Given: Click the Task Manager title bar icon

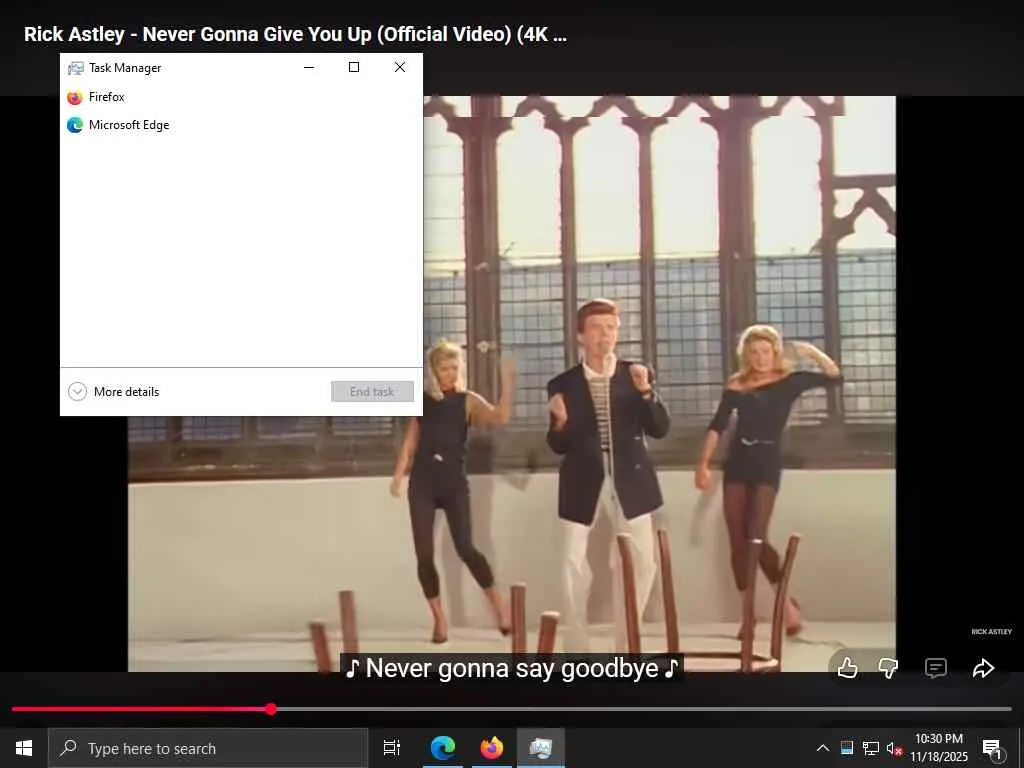Looking at the screenshot, I should point(76,68).
